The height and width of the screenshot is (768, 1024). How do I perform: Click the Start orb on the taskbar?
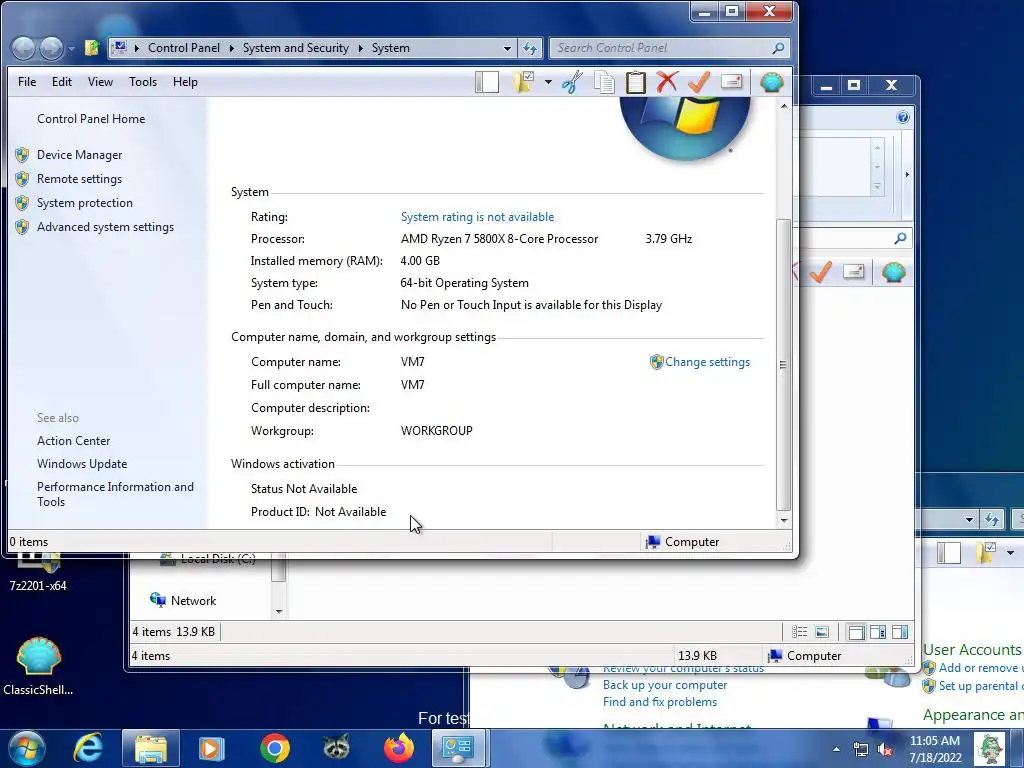27,748
